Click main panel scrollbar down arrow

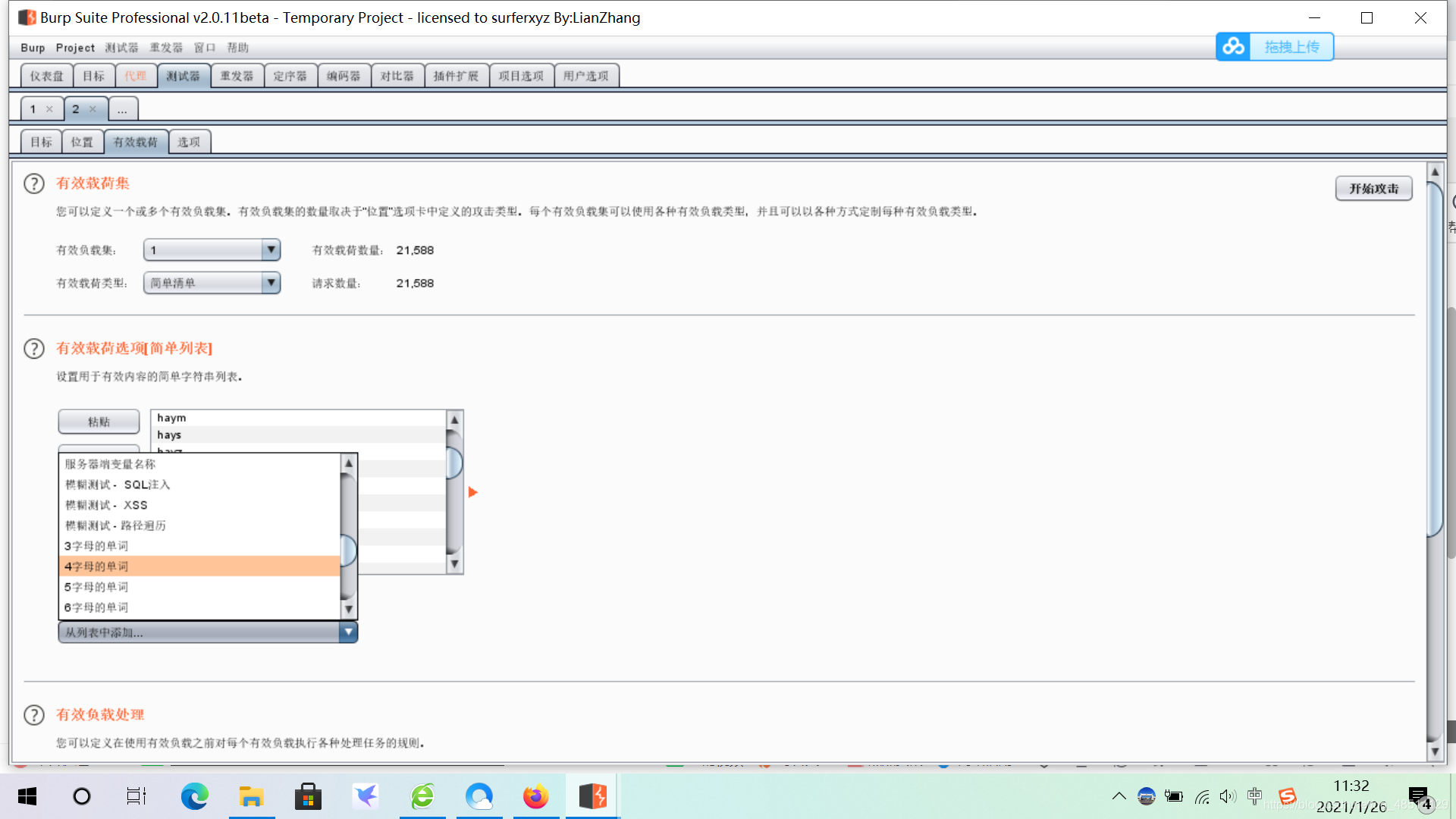click(x=1435, y=752)
